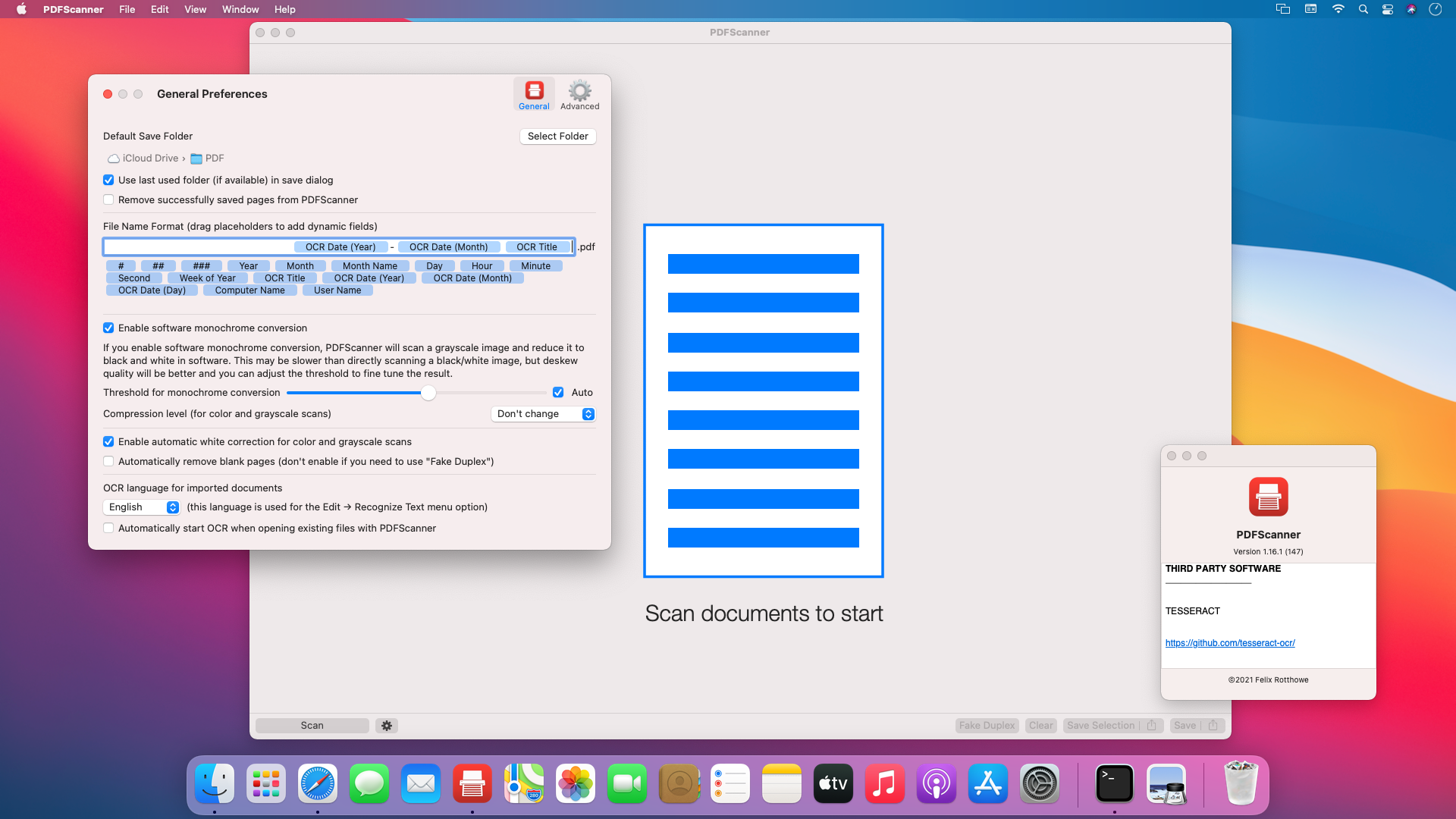Click the Fake Duplex button
Image resolution: width=1456 pixels, height=819 pixels.
(987, 726)
